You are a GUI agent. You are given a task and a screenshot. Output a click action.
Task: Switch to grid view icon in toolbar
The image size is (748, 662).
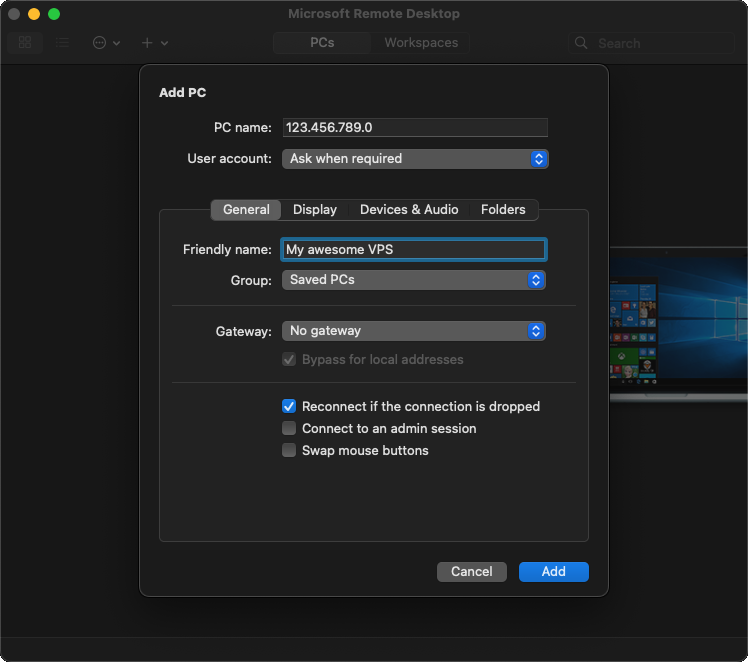pos(25,43)
